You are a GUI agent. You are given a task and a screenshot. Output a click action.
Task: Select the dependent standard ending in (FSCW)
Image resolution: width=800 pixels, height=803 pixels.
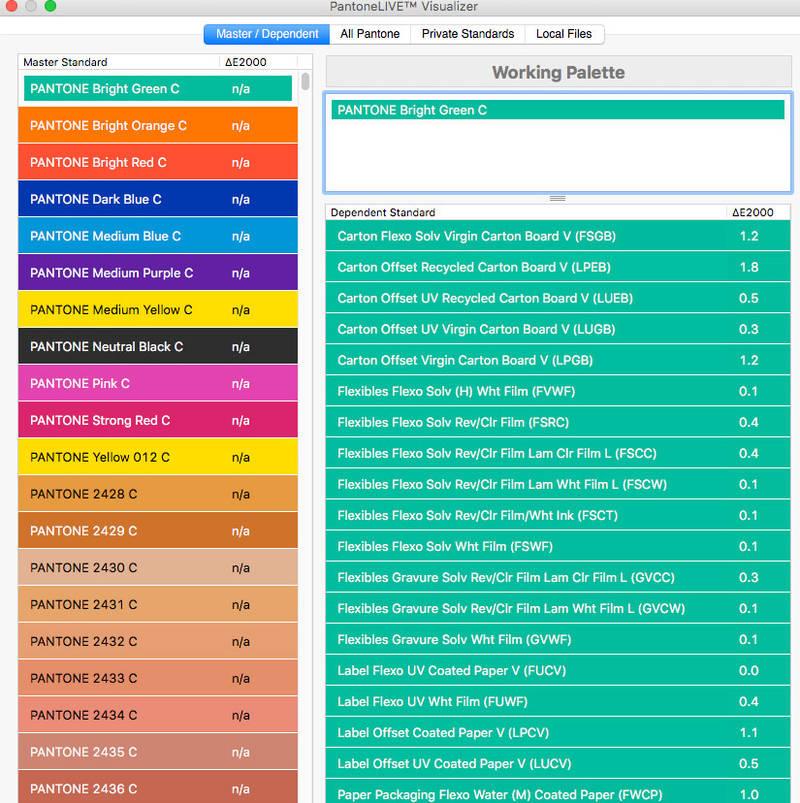pos(558,484)
